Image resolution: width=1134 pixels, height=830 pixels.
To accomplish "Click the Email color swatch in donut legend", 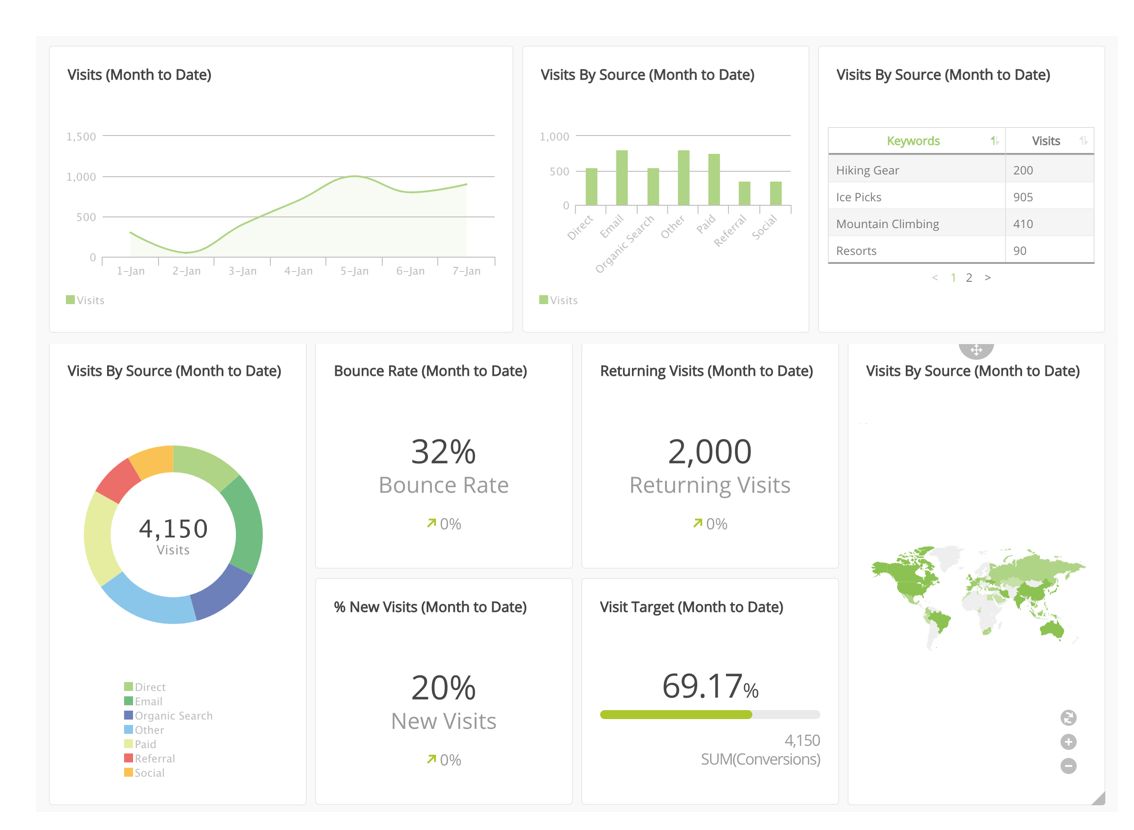I will [128, 701].
